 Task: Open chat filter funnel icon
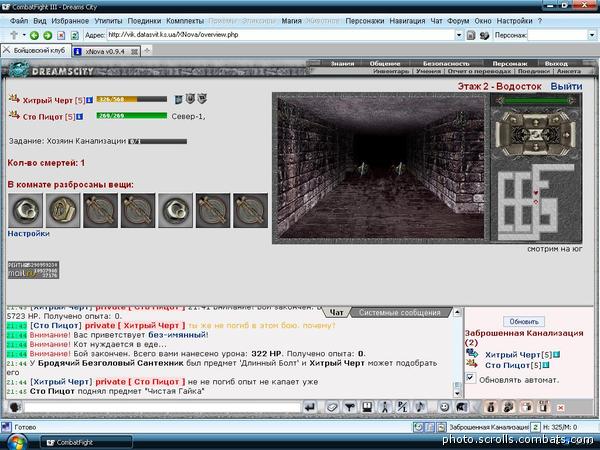349,407
